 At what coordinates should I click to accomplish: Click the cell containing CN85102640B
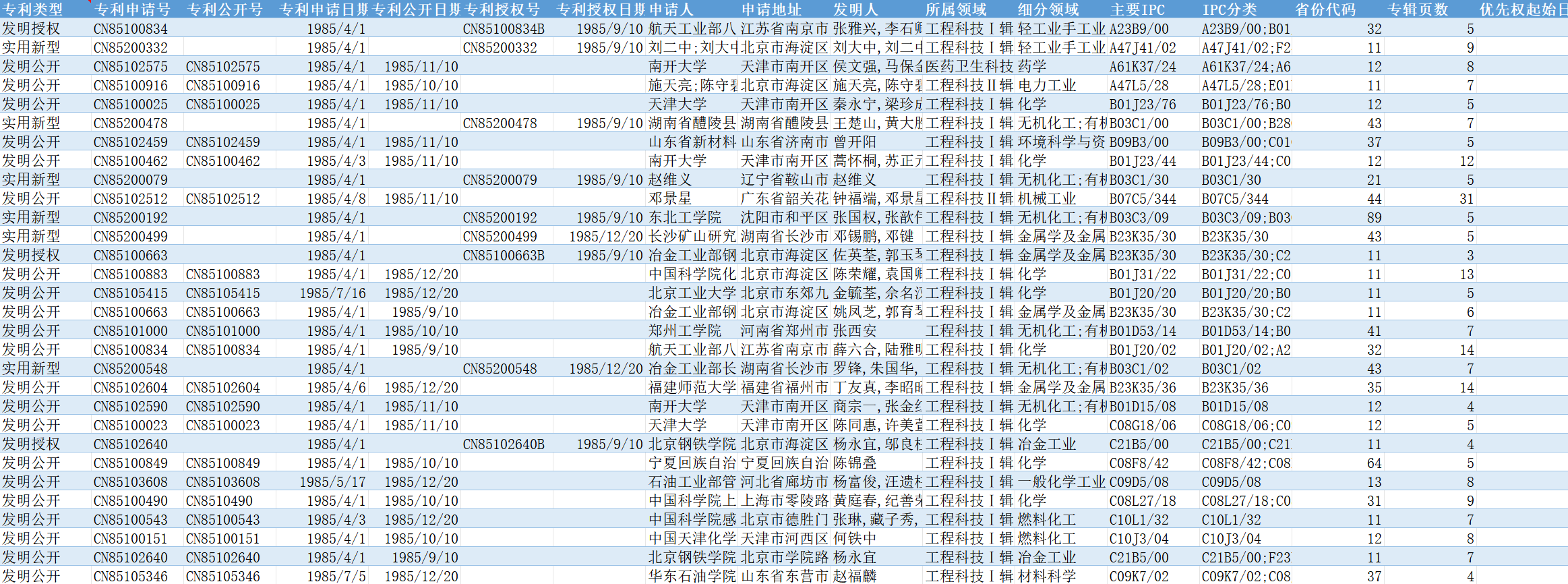504,444
